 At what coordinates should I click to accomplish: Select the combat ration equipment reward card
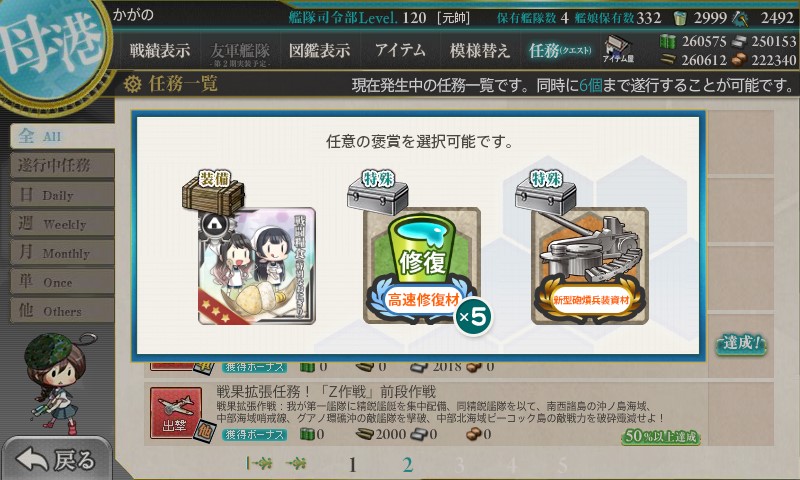257,266
